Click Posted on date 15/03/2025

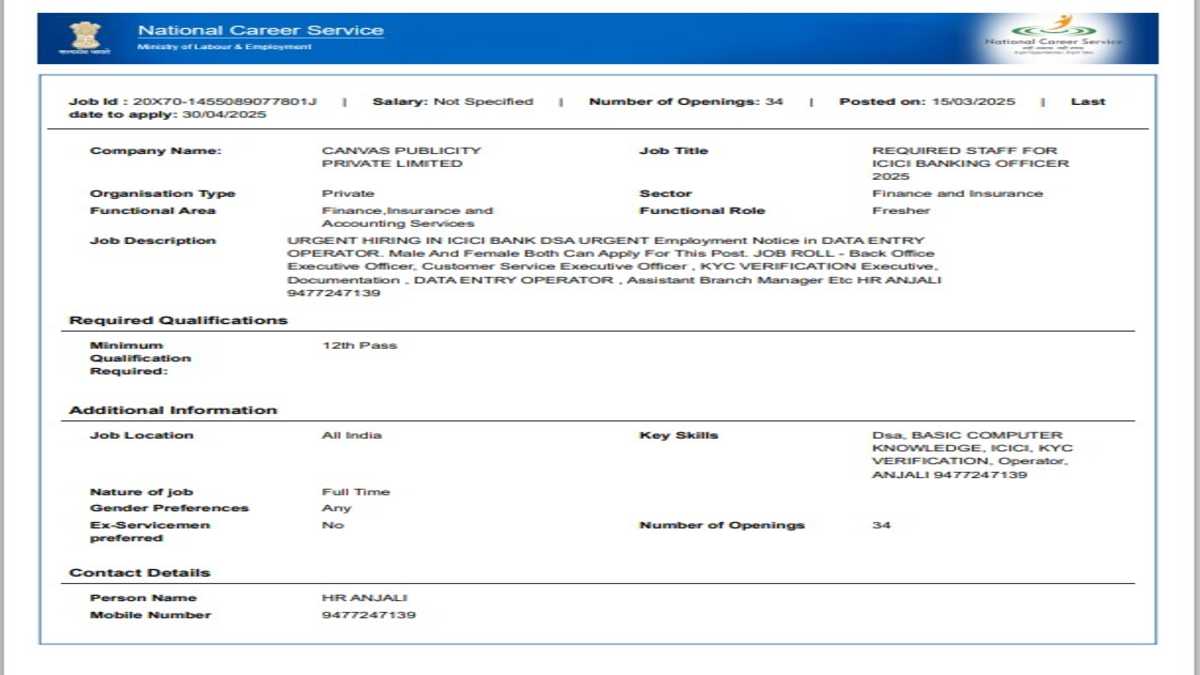pyautogui.click(x=973, y=102)
